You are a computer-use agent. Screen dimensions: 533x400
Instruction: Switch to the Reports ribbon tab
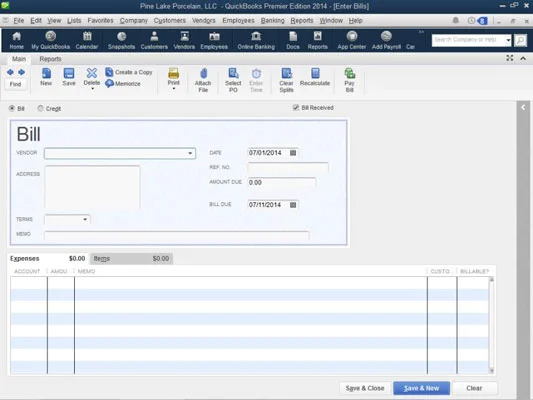pyautogui.click(x=50, y=59)
